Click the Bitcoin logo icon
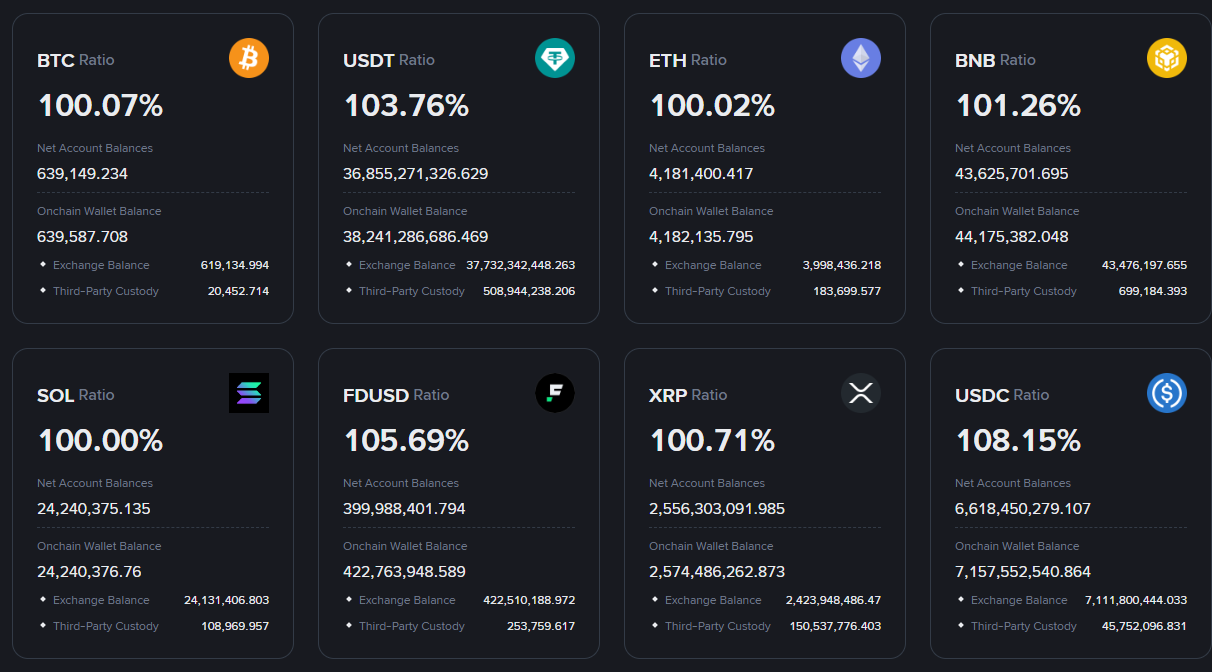 click(x=248, y=58)
